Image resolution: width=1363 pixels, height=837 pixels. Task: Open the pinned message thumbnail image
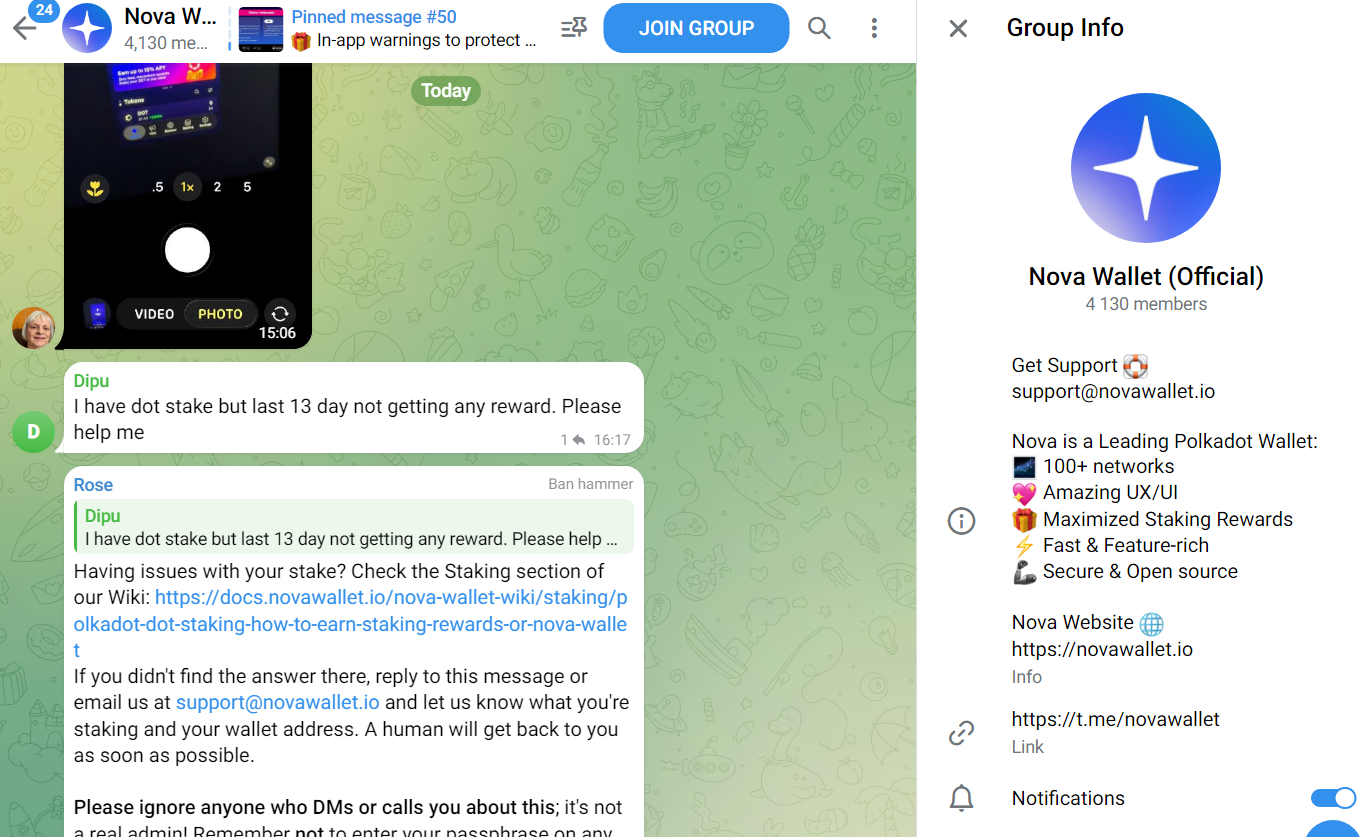coord(261,29)
